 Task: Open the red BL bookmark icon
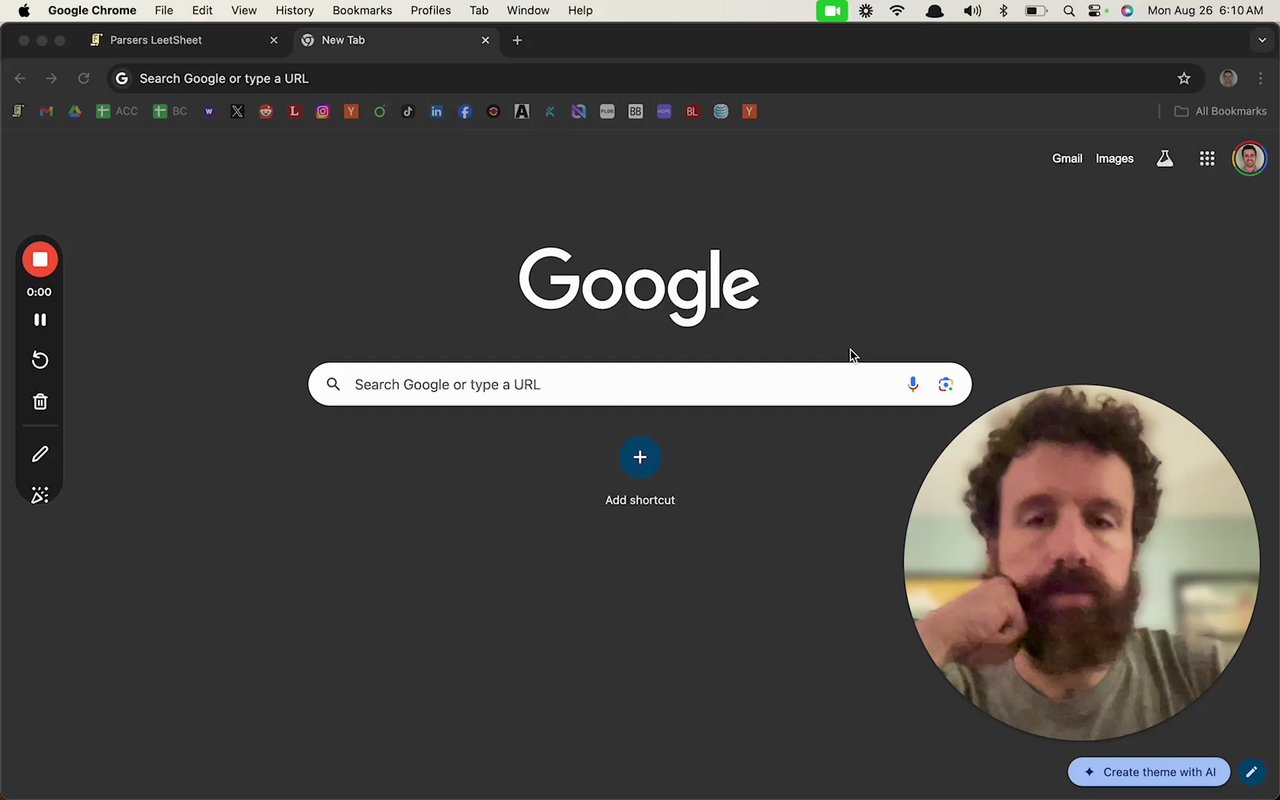pyautogui.click(x=692, y=112)
